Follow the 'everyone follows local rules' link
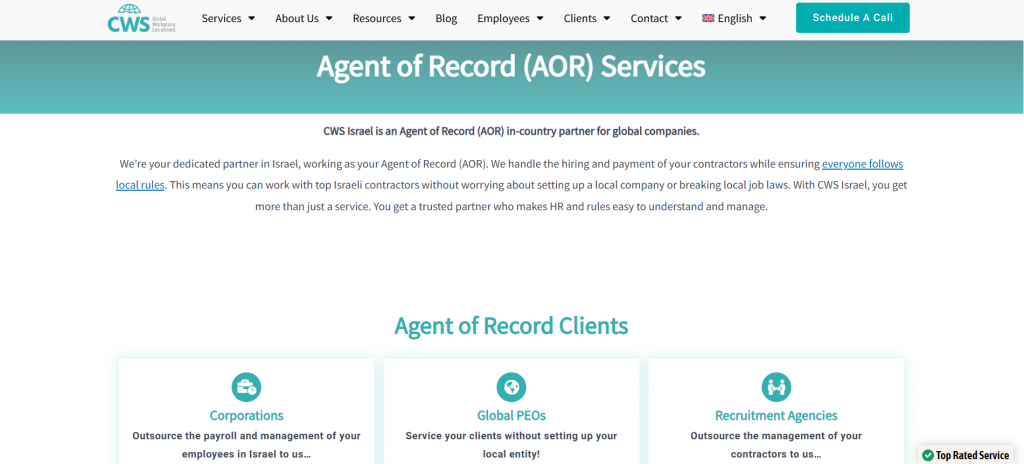Screen dimensions: 1024x464 [862, 164]
